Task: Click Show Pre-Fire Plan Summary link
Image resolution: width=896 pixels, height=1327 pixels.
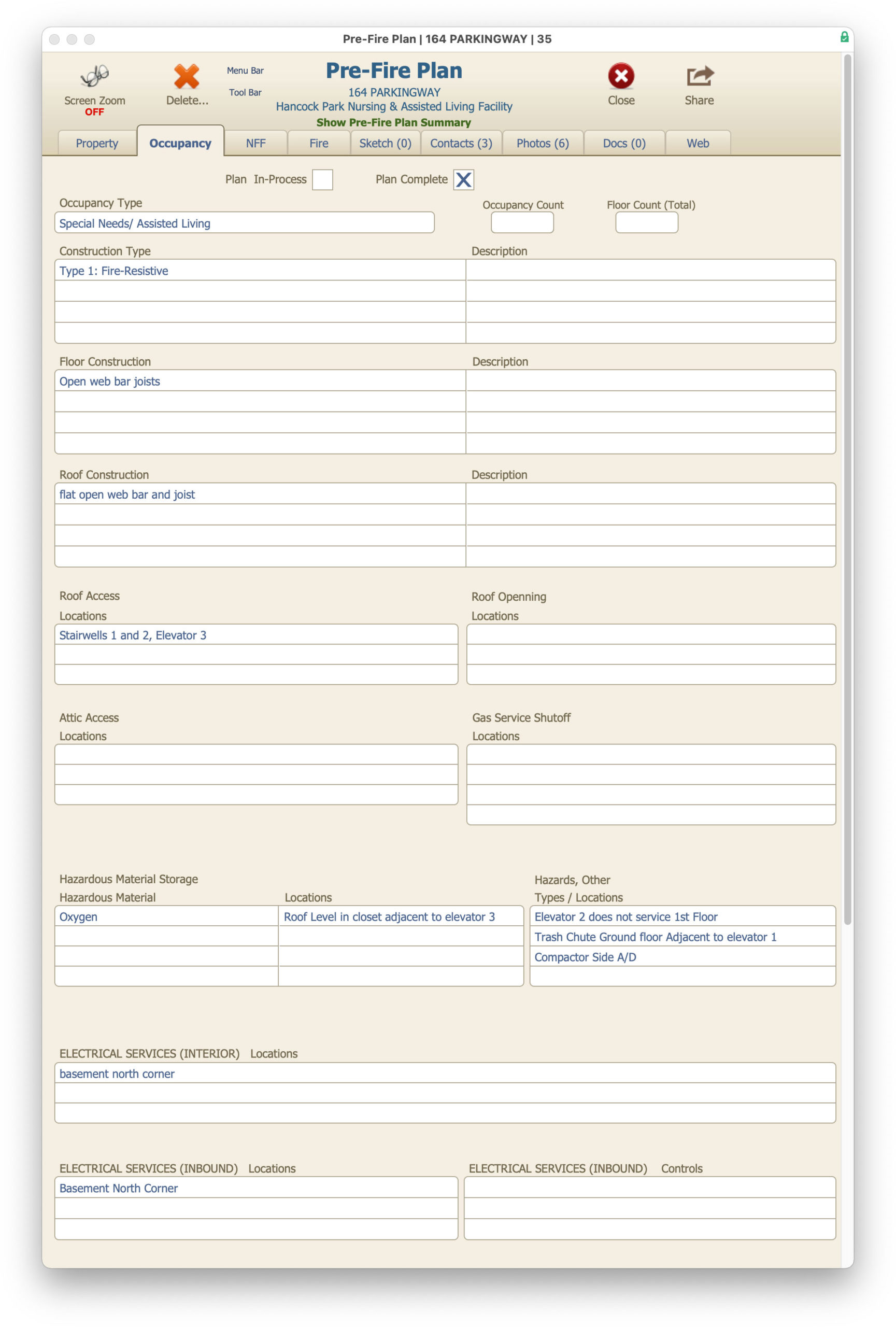Action: [x=394, y=122]
